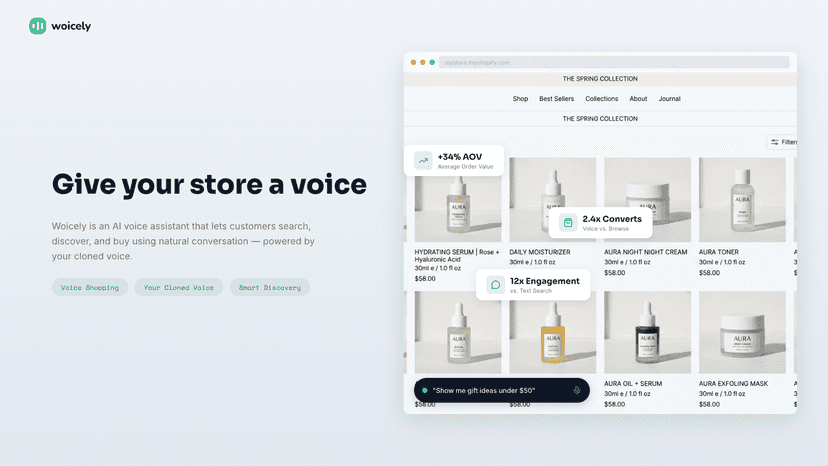The height and width of the screenshot is (466, 828).
Task: Open the Daily Moisturizer product image
Action: [552, 200]
